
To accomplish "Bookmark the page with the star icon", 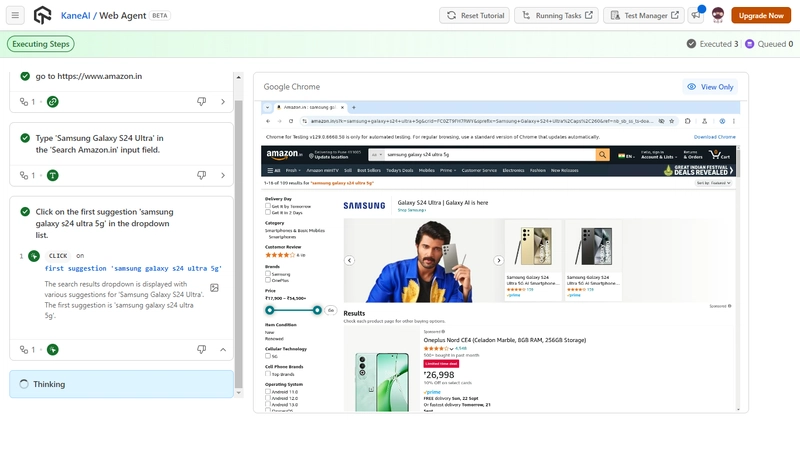I will [672, 121].
